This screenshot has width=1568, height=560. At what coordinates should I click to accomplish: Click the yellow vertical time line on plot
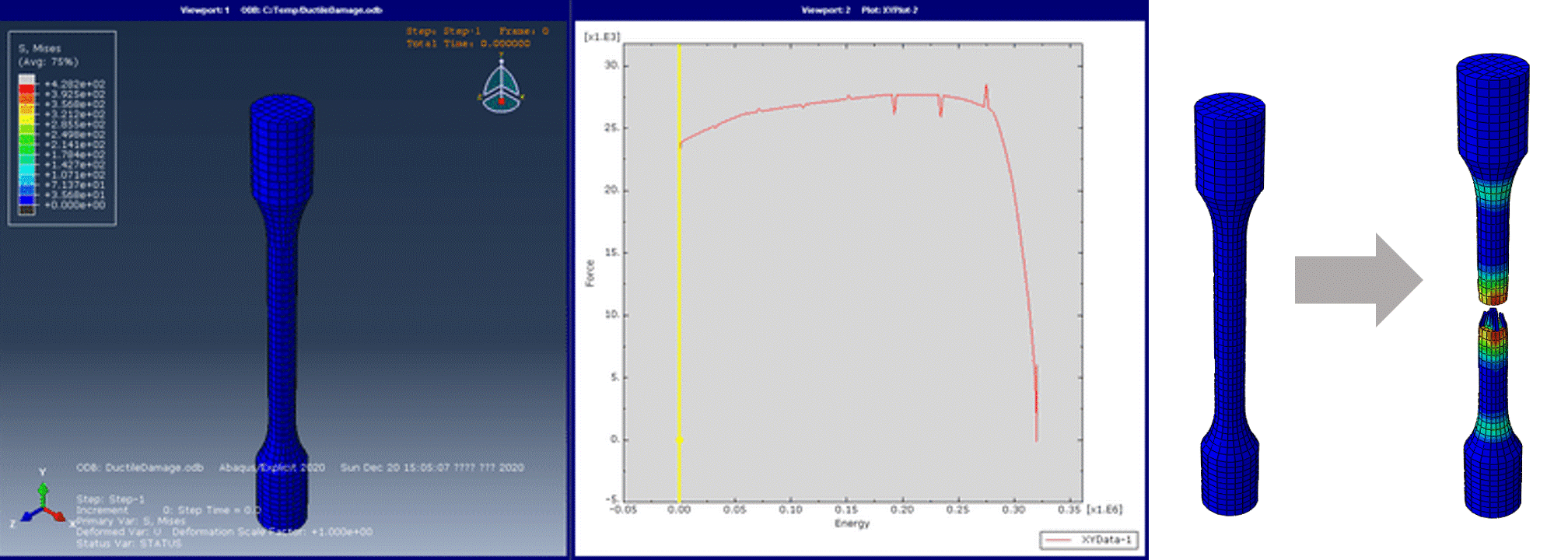(679, 272)
